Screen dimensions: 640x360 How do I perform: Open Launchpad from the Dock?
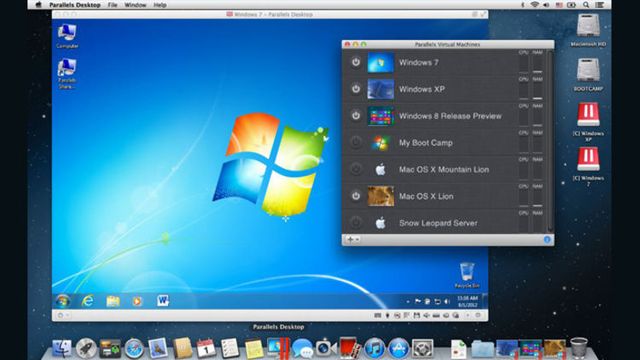click(x=86, y=348)
